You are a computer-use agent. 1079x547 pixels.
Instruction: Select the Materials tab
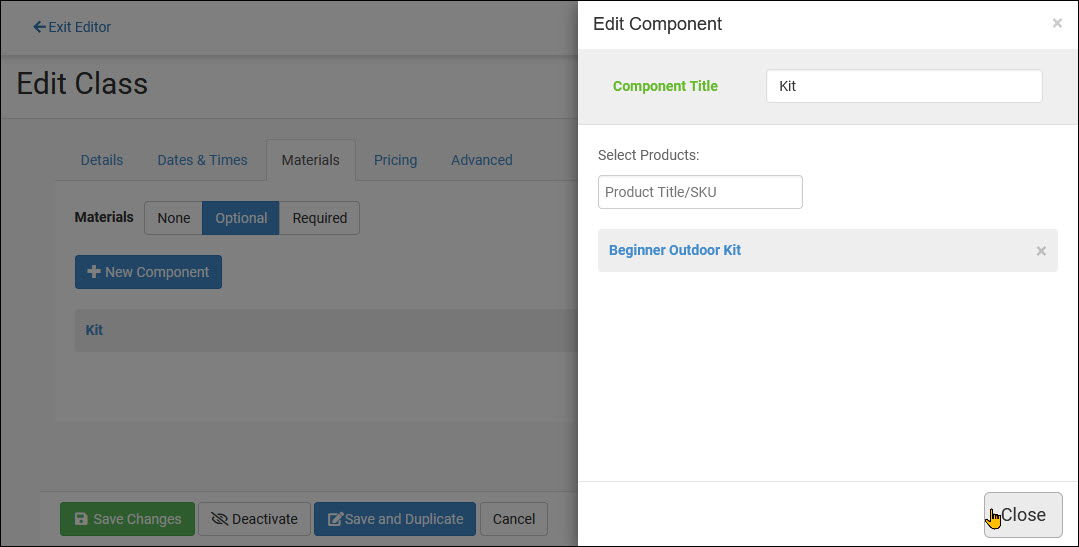[x=310, y=160]
